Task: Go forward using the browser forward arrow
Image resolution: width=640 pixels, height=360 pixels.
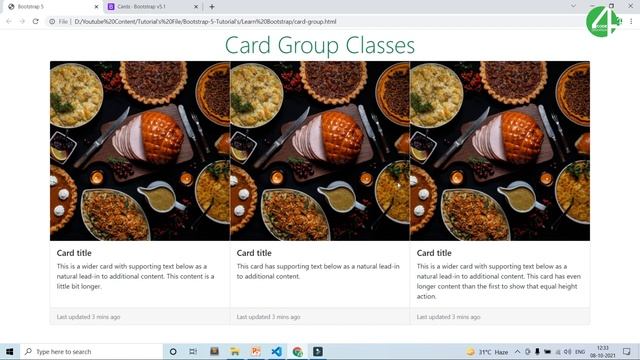Action: pyautogui.click(x=22, y=21)
